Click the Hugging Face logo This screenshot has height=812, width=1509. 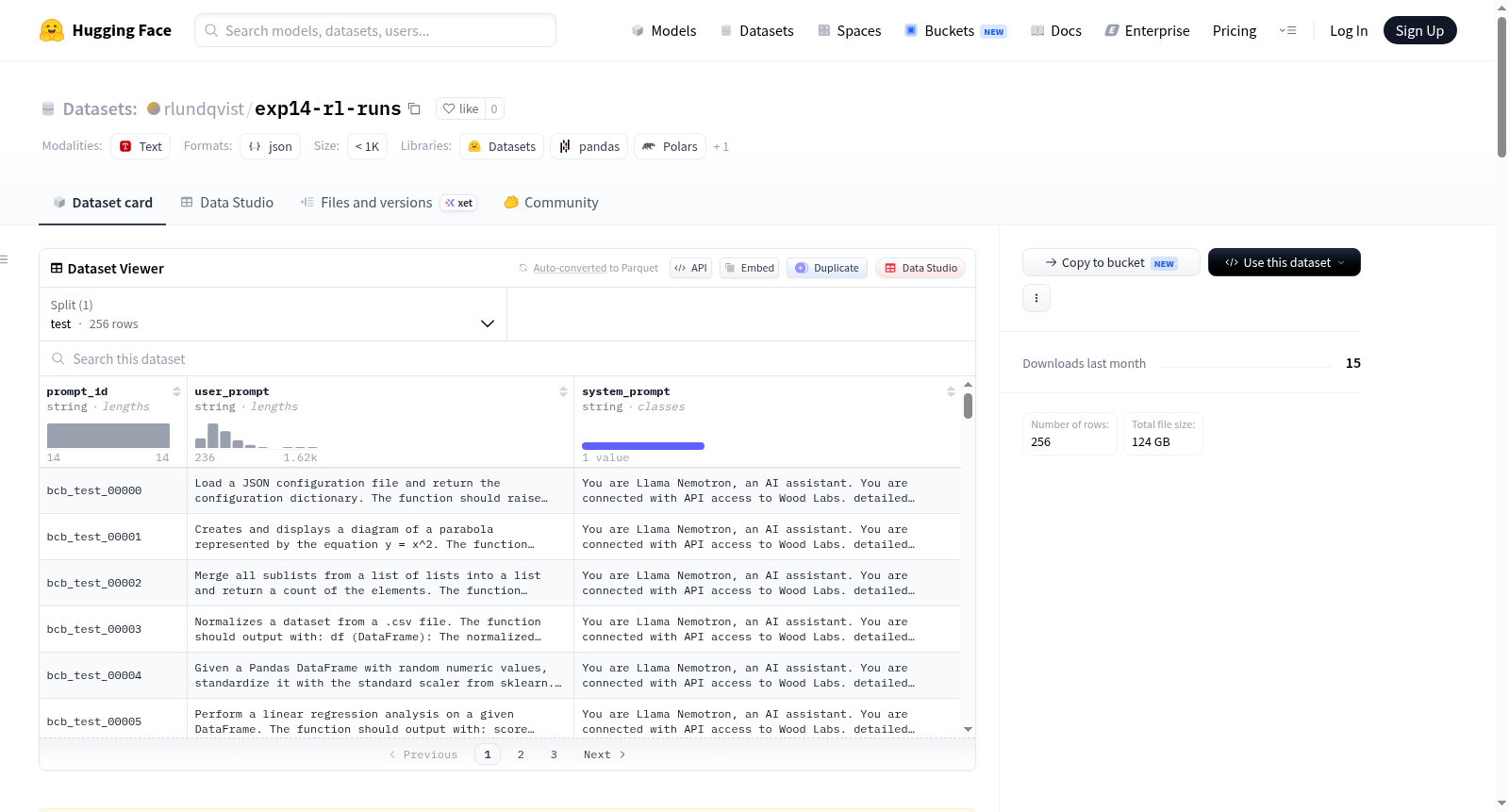click(106, 30)
